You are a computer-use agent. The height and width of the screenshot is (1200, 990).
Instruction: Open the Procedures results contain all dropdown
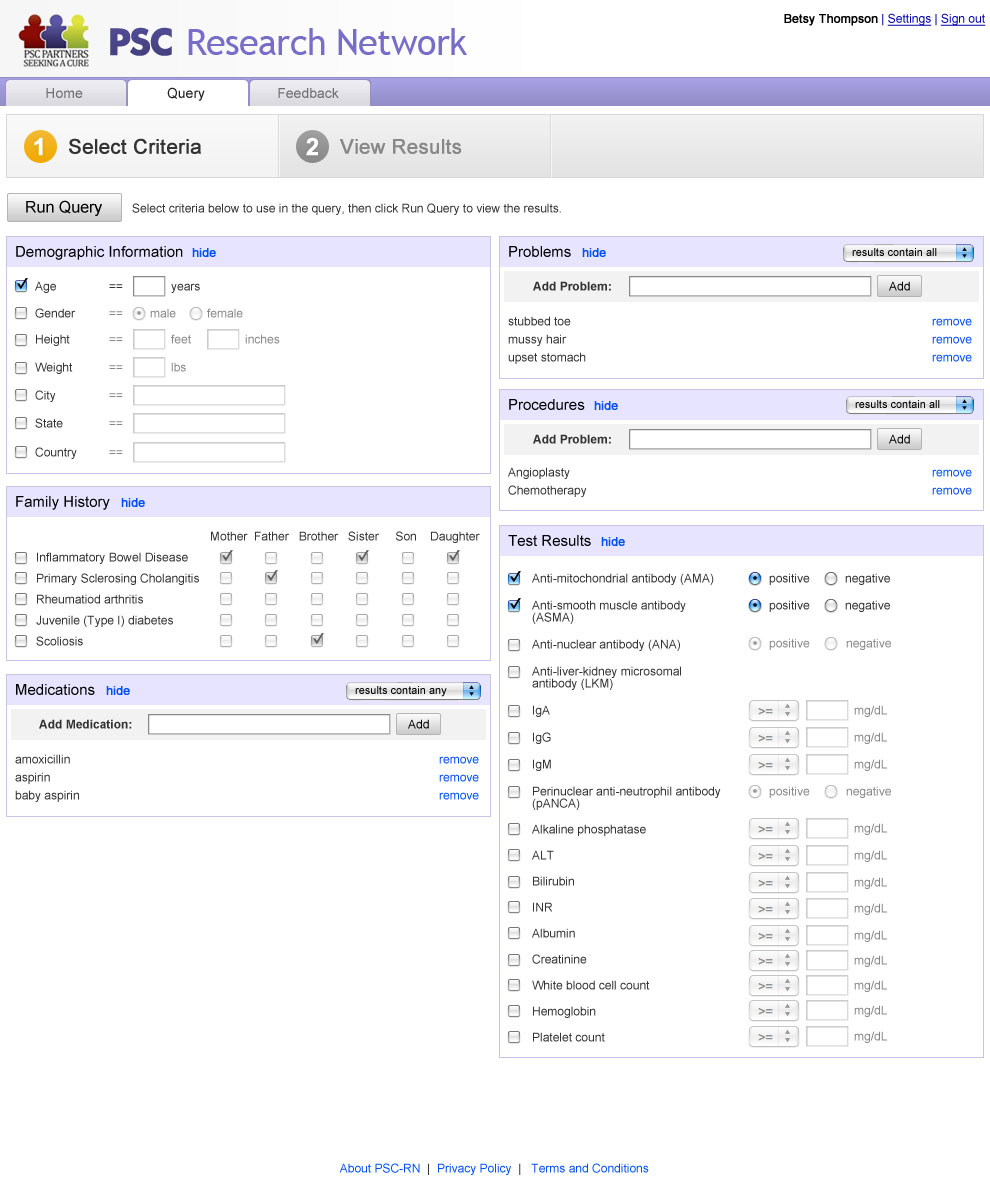click(909, 405)
